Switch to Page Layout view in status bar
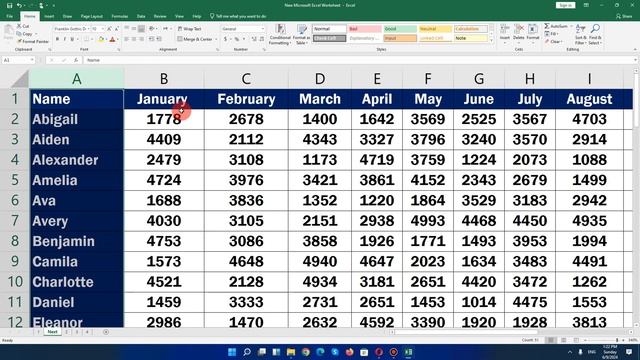The width and height of the screenshot is (640, 360). pos(564,340)
